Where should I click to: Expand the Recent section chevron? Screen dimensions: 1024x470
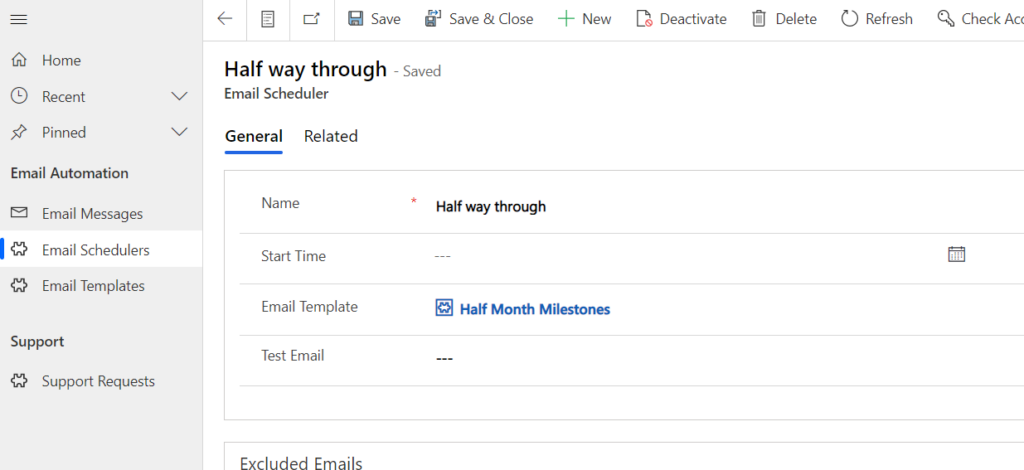click(179, 97)
